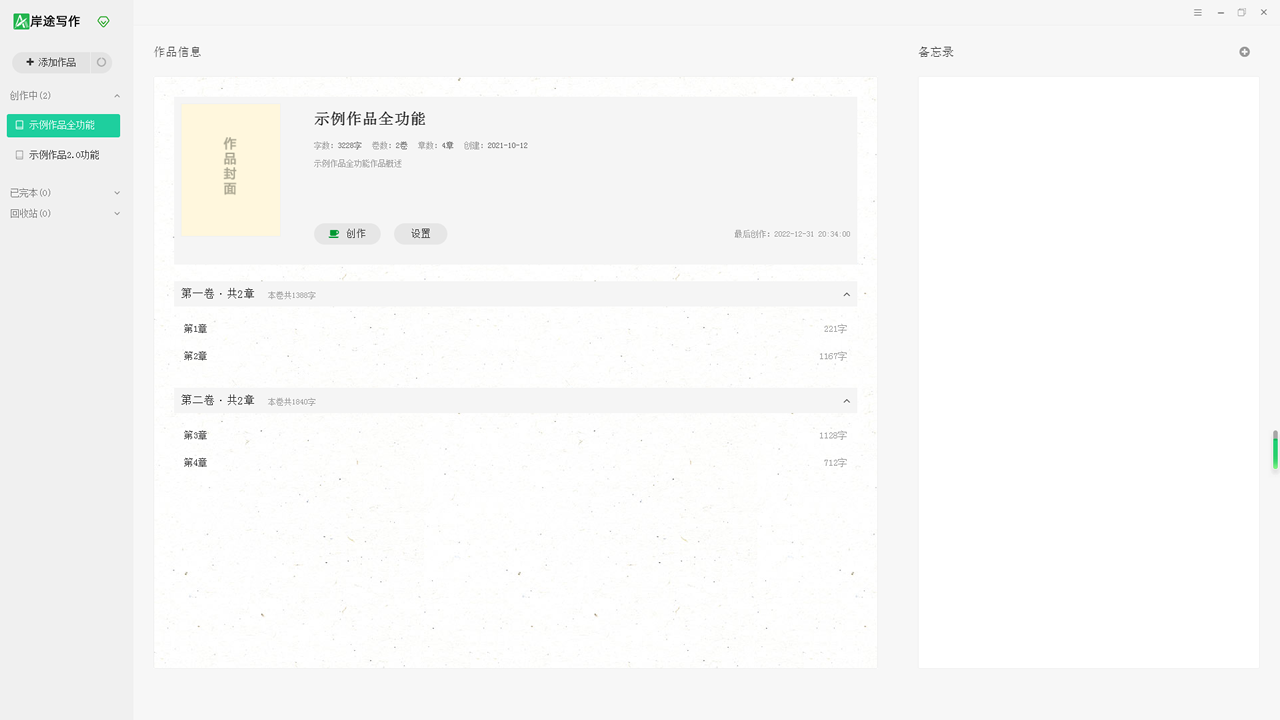Collapse the 第二卷 volume chapter list
Image resolution: width=1280 pixels, height=720 pixels.
846,401
